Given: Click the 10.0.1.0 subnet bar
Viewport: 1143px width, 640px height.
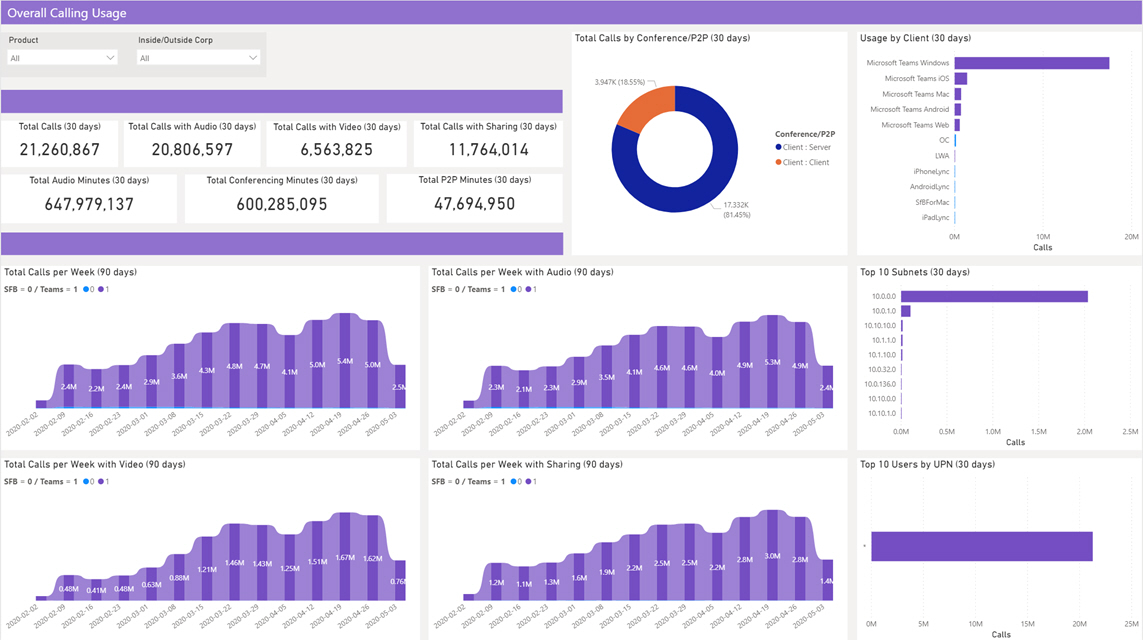Looking at the screenshot, I should point(905,311).
